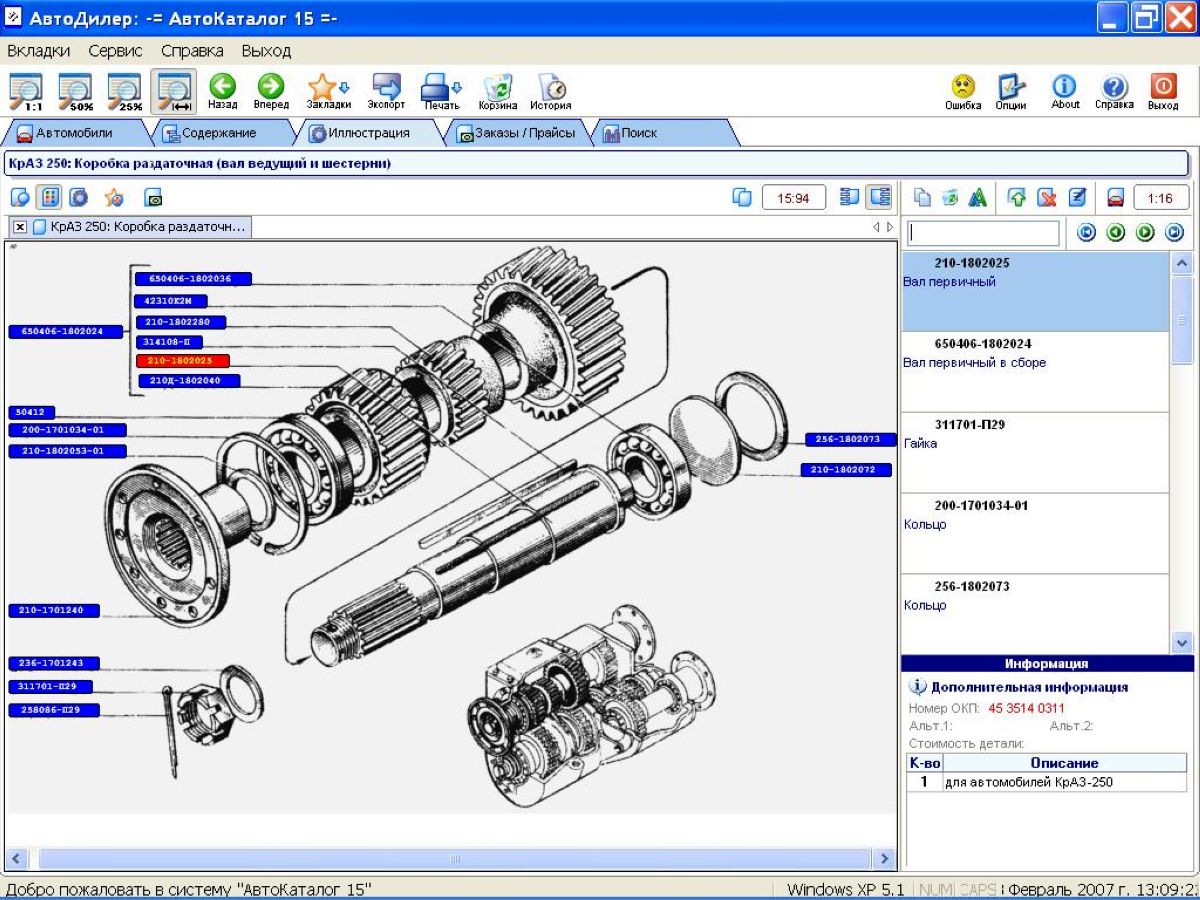Open the Справка menu in menu bar
Screen dimensions: 1200x900
192,50
